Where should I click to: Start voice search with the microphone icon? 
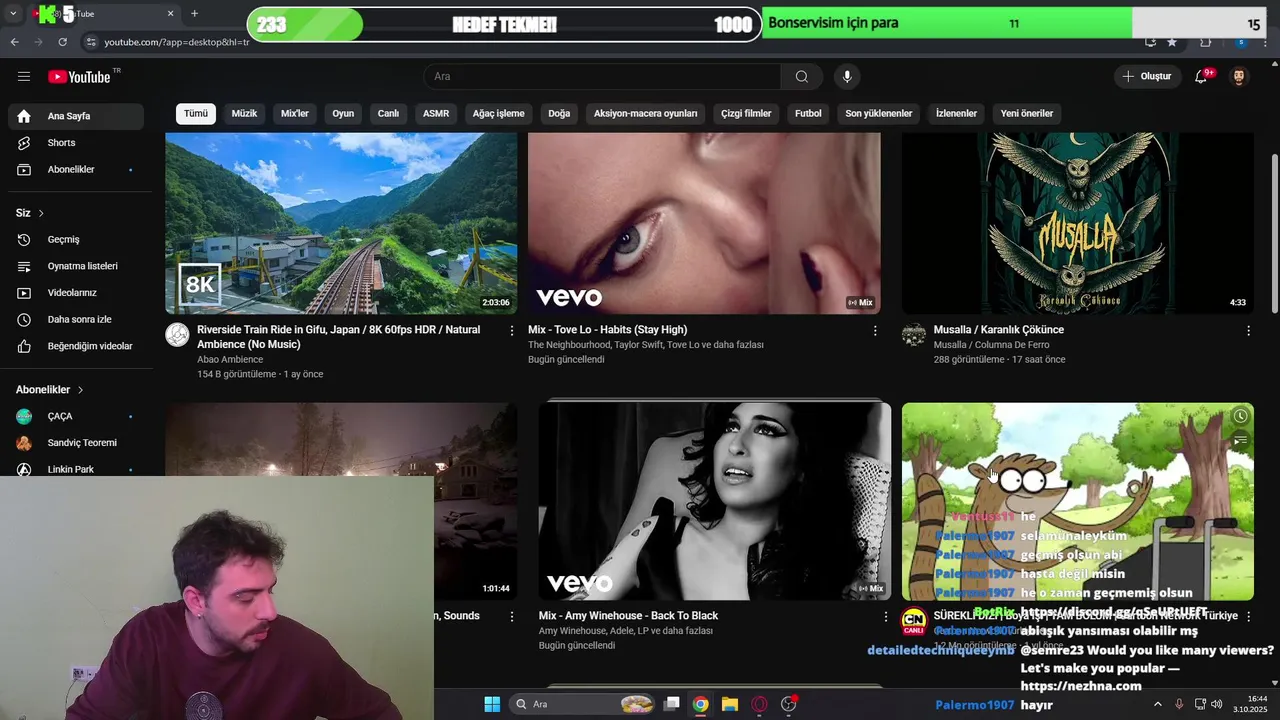click(x=847, y=77)
